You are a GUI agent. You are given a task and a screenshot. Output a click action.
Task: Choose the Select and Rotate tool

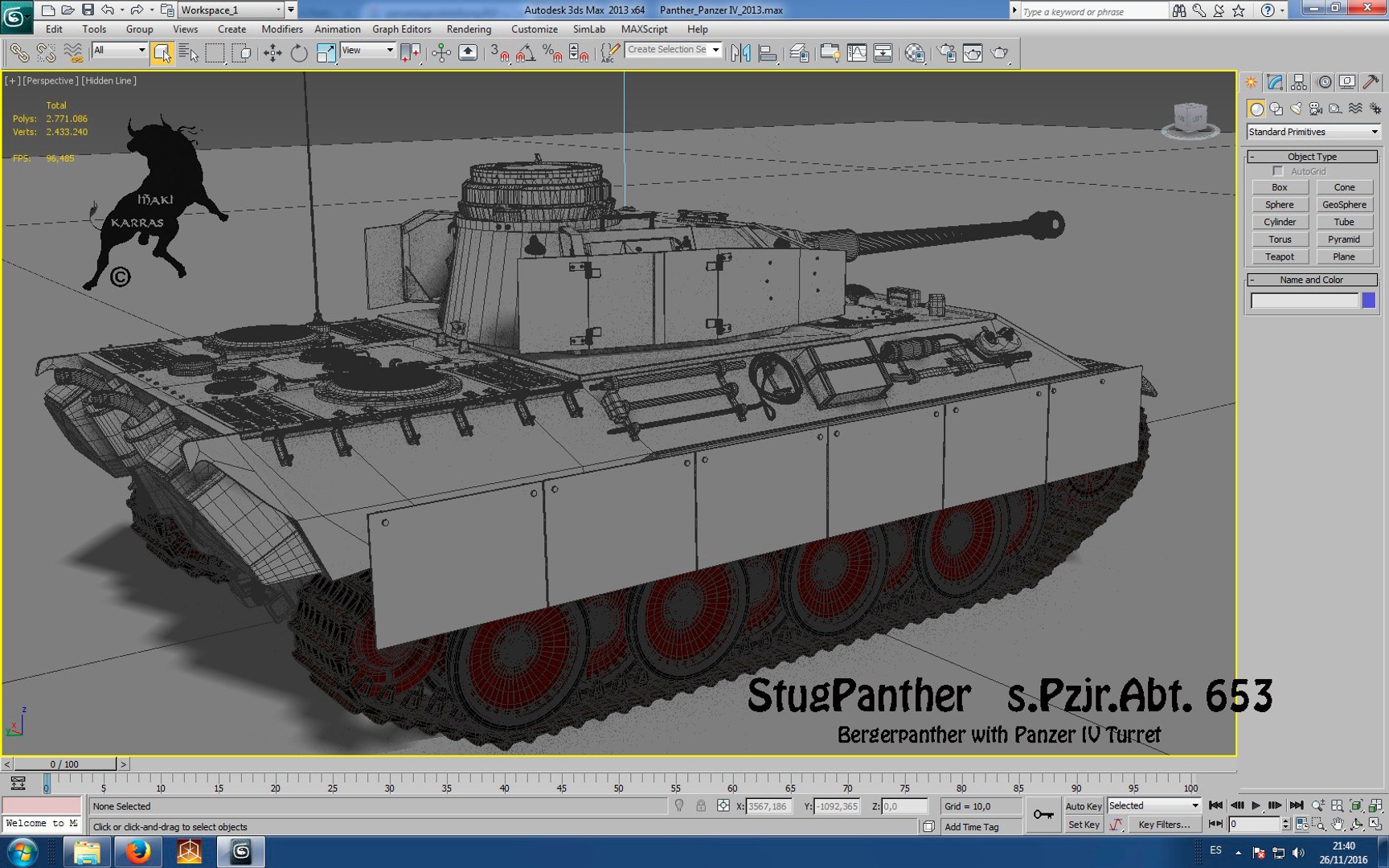[x=299, y=53]
